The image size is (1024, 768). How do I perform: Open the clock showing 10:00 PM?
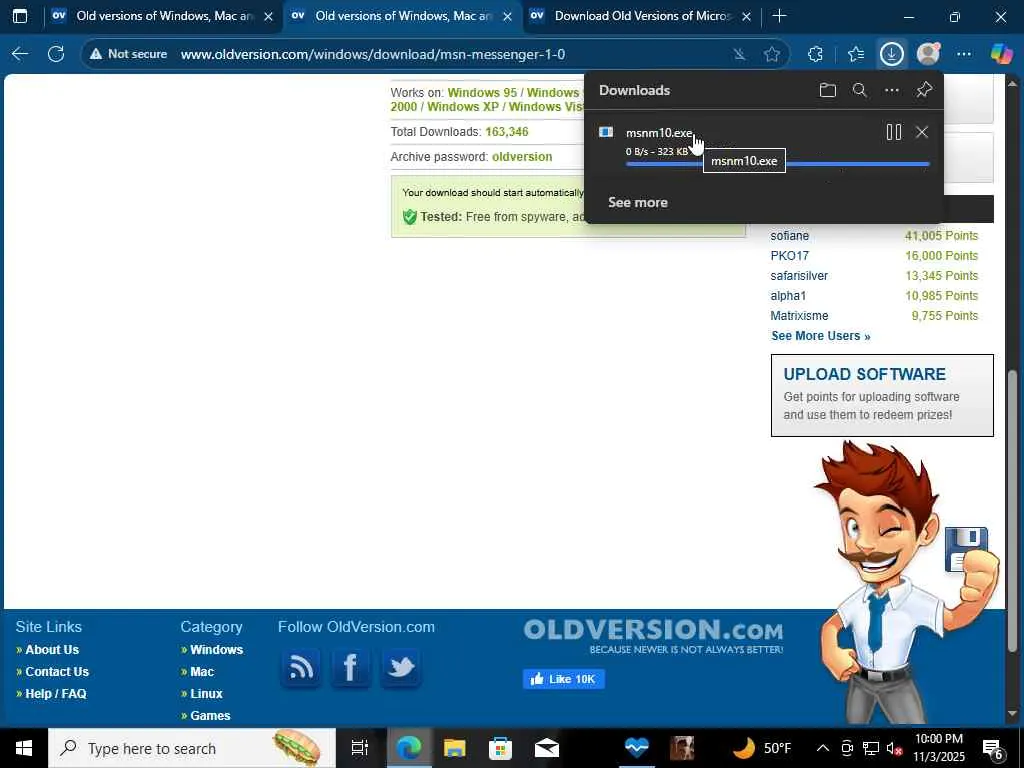pyautogui.click(x=938, y=748)
